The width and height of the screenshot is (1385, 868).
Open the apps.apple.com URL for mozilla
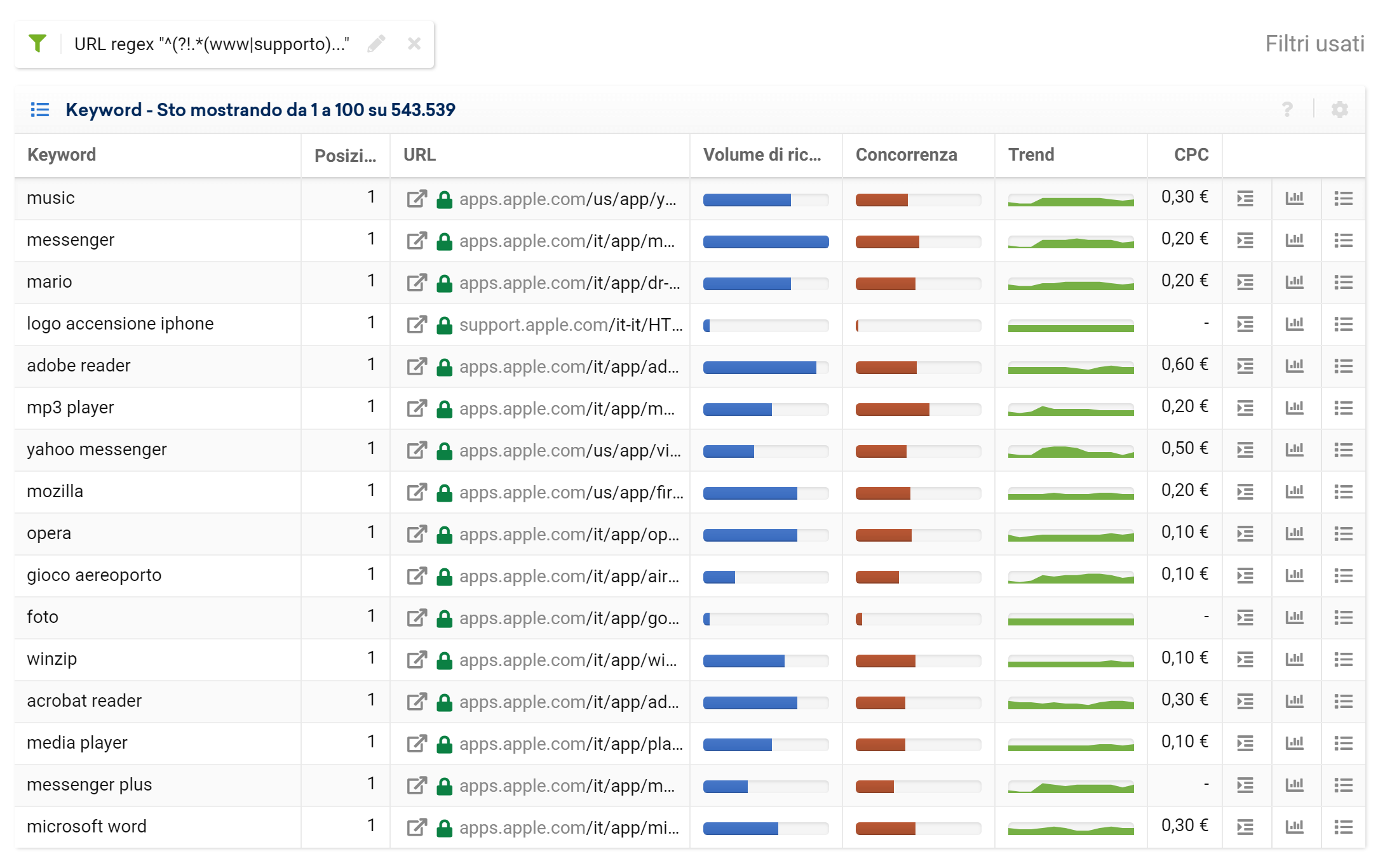[x=571, y=493]
